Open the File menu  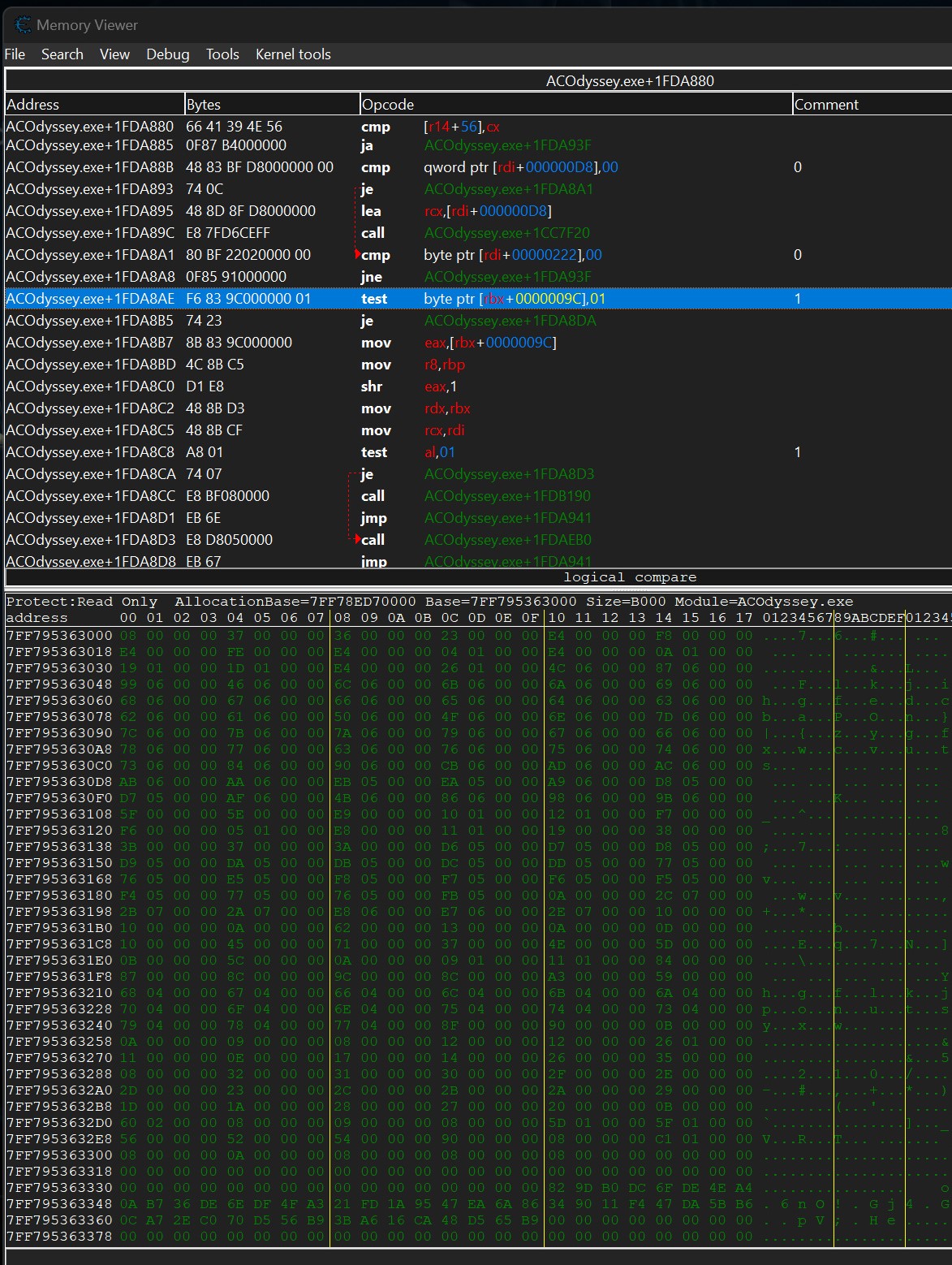15,54
